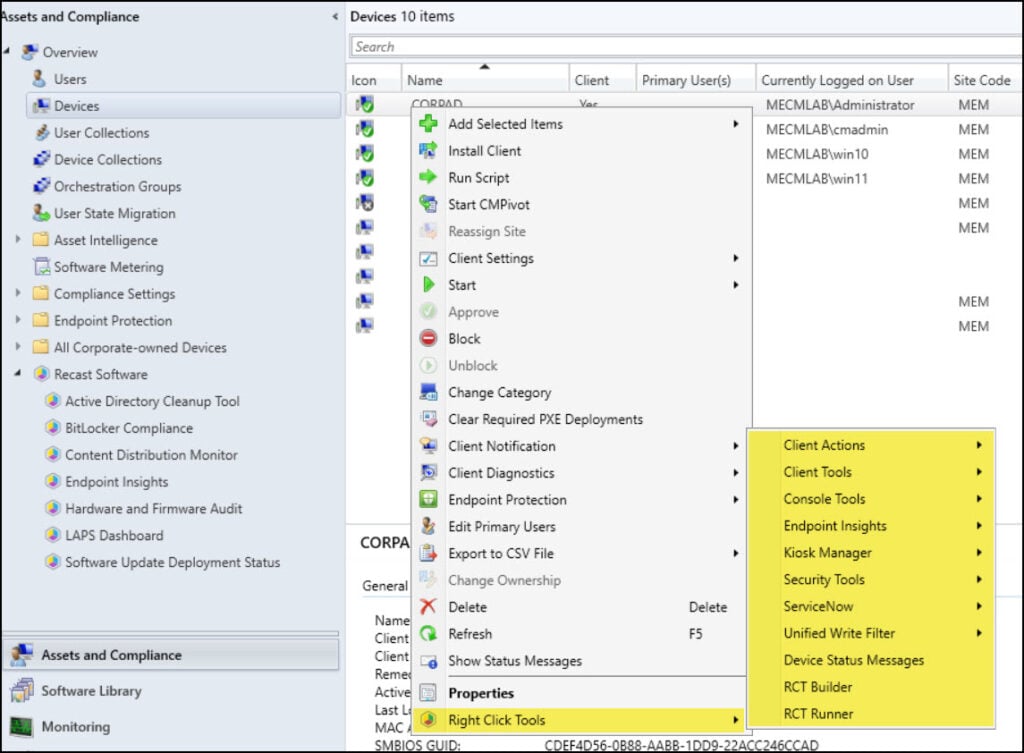Click the Start CMPivot icon

click(428, 204)
